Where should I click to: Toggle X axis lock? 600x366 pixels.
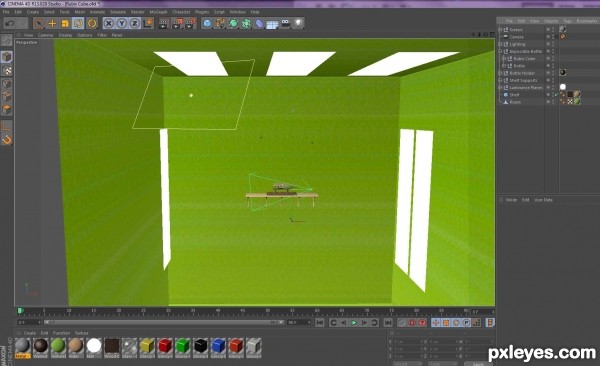pos(109,23)
